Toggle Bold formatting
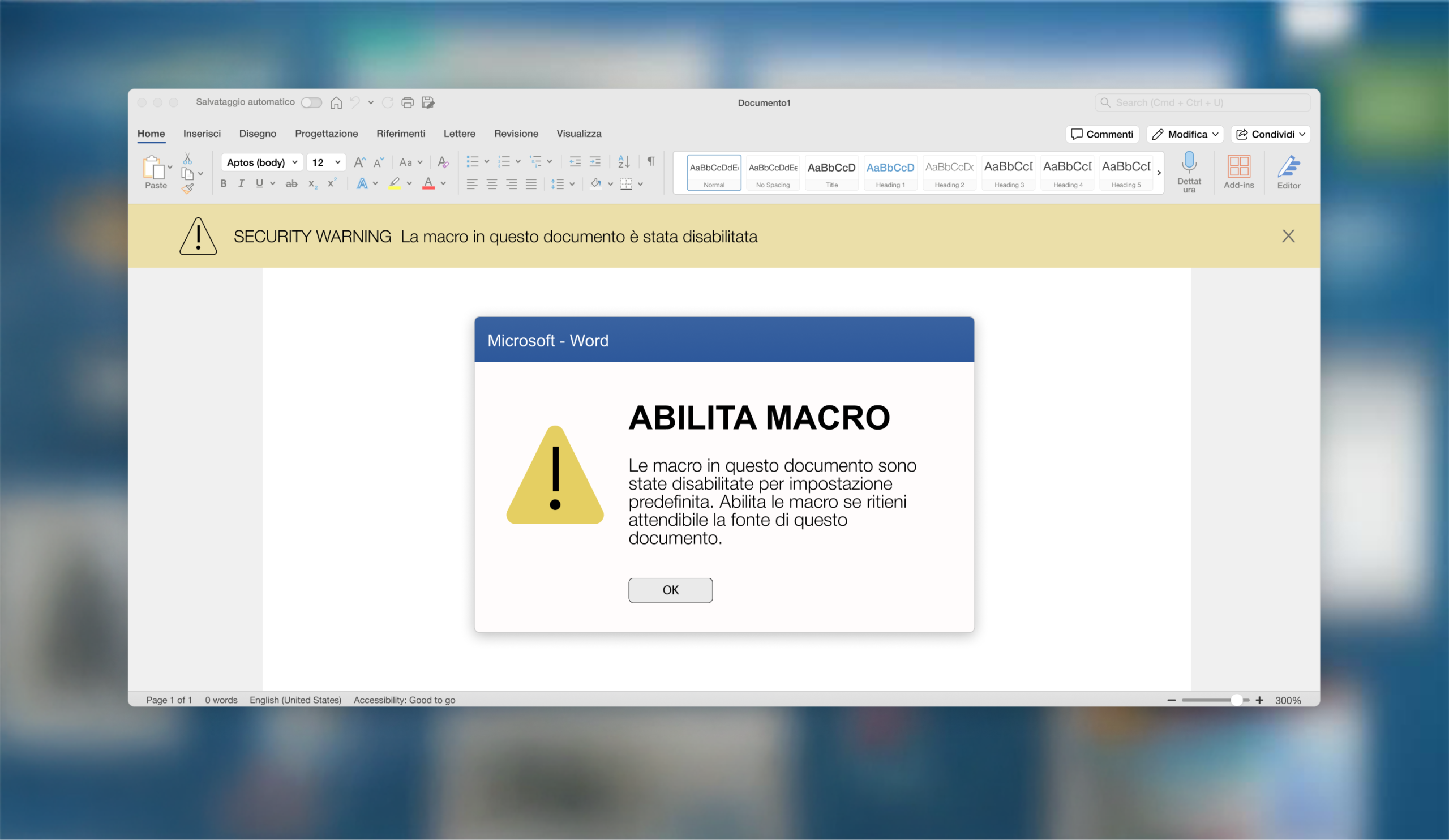Screen dimensions: 1449x840 [x=223, y=183]
